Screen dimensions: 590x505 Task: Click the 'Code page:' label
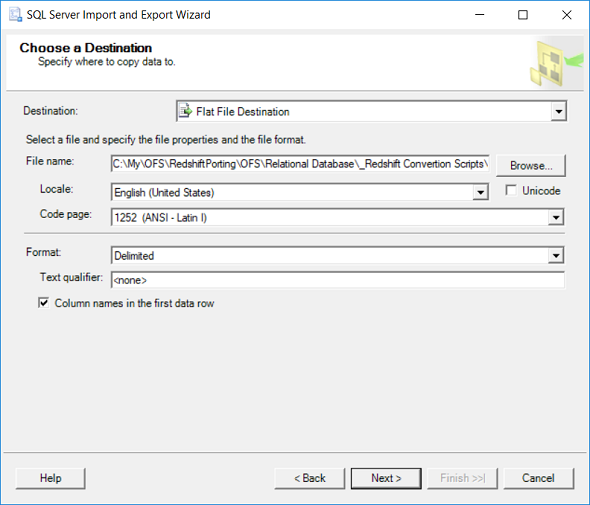(66, 214)
